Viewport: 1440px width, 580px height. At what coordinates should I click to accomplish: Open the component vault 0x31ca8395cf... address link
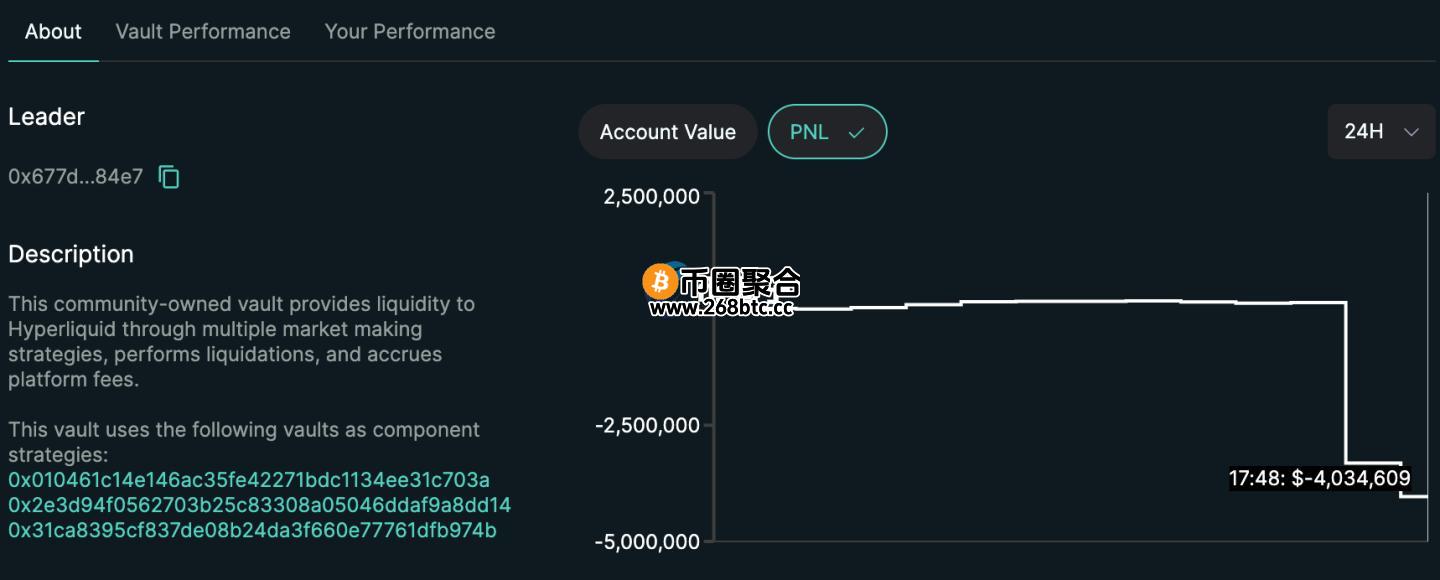click(x=252, y=530)
